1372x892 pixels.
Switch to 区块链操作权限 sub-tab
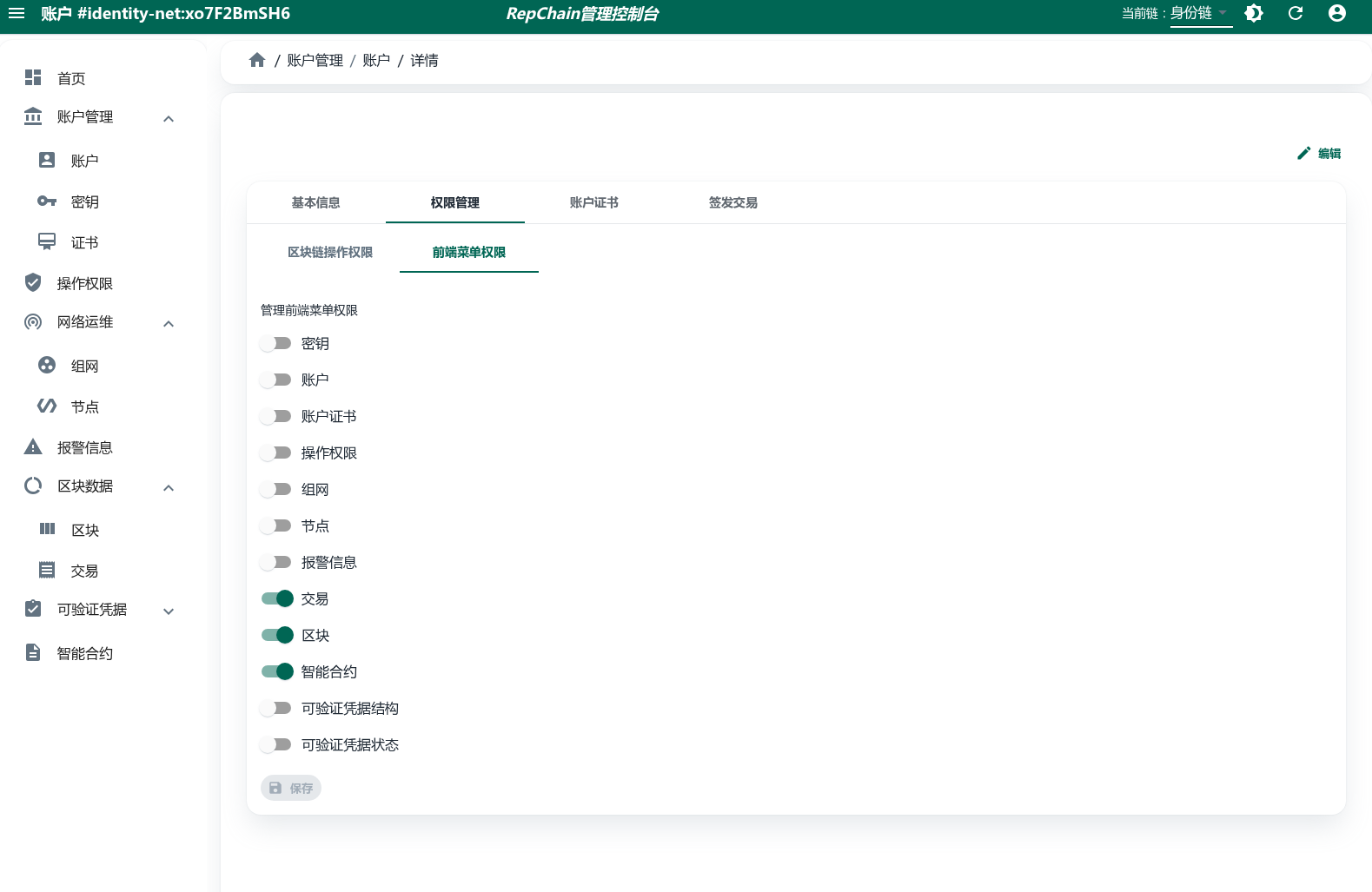click(x=330, y=252)
